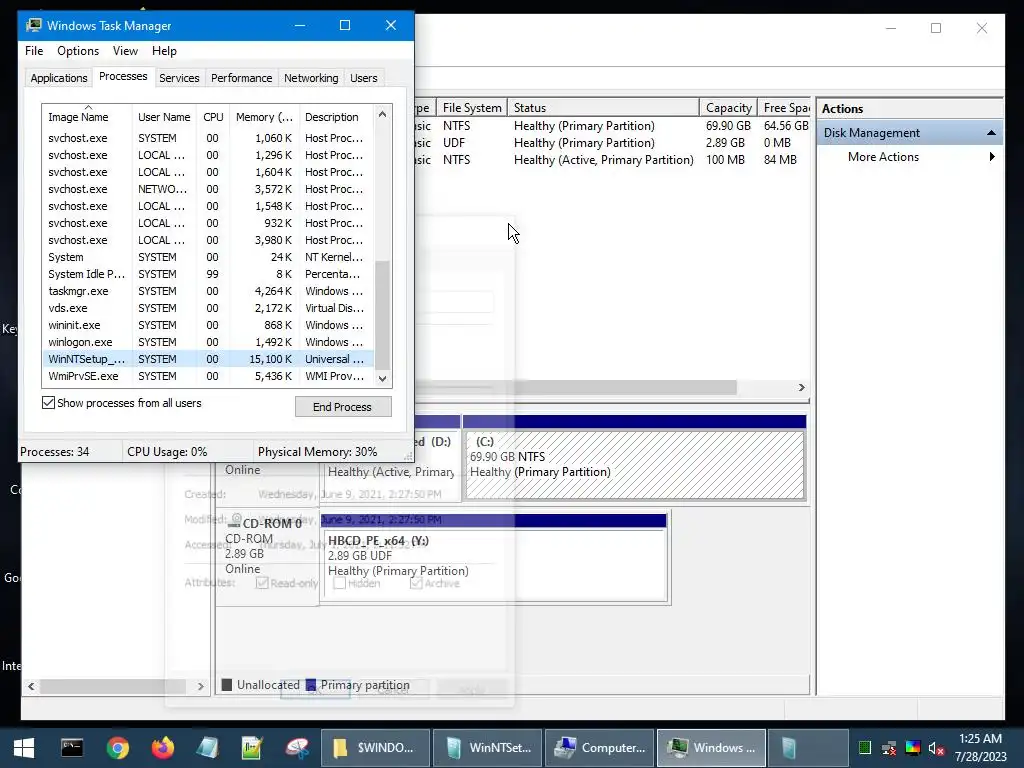Screen dimensions: 1024x768
Task: Select WmiPrvSE.exe process row
Action: click(208, 376)
